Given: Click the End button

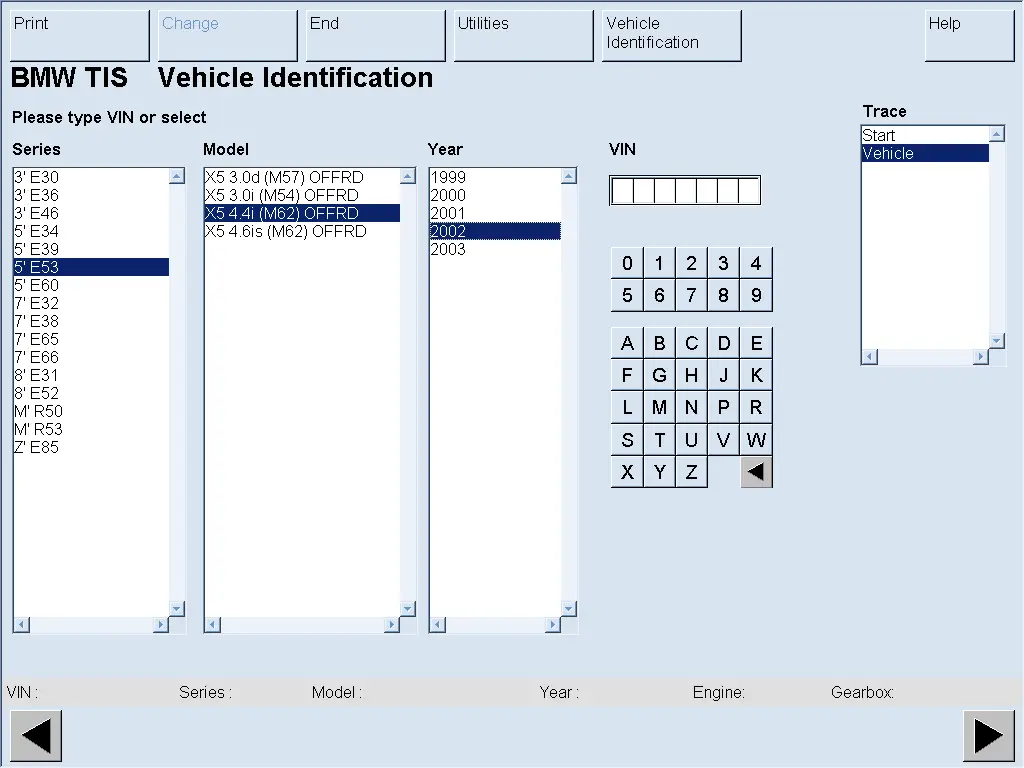Looking at the screenshot, I should click(375, 35).
